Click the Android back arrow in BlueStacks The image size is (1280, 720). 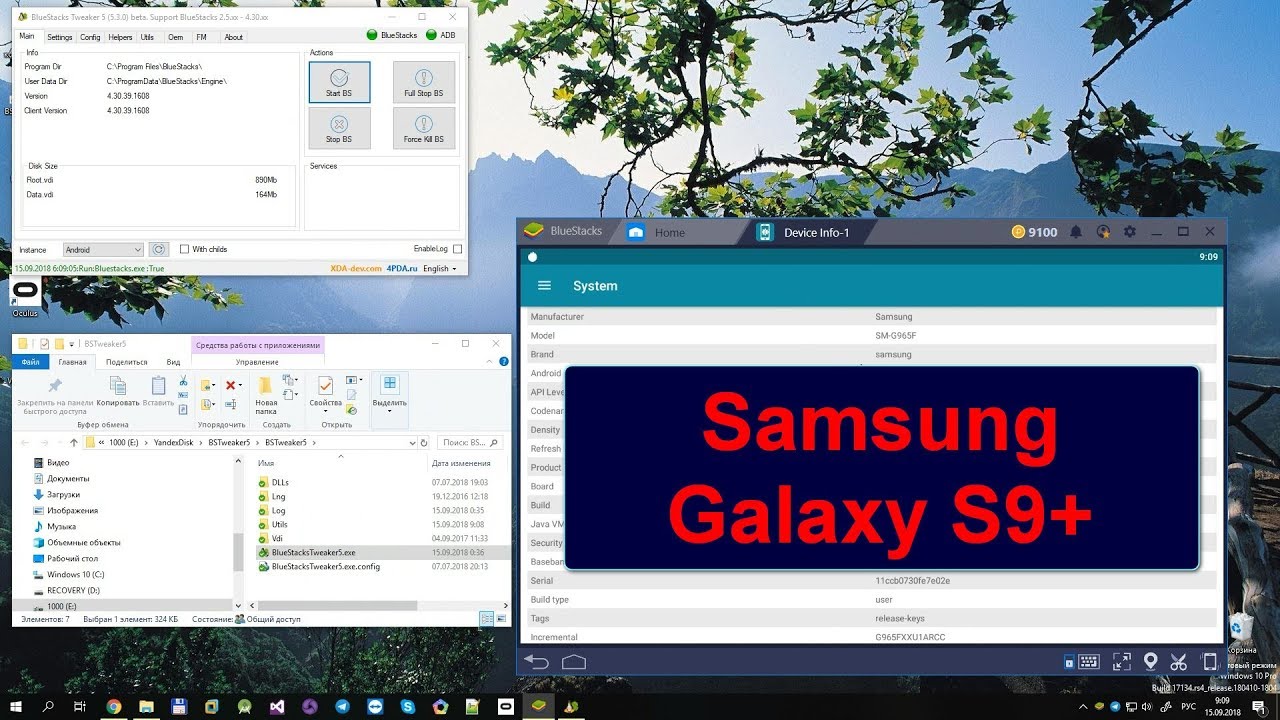coord(537,662)
